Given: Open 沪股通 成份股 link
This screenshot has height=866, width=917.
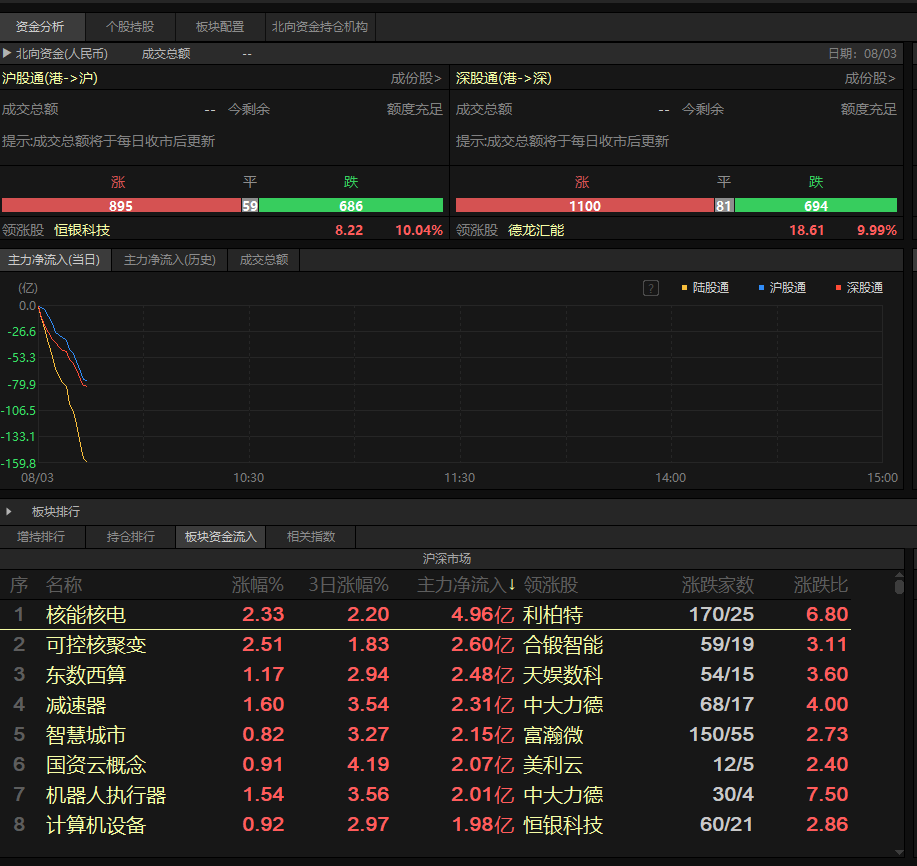Looking at the screenshot, I should [x=416, y=78].
